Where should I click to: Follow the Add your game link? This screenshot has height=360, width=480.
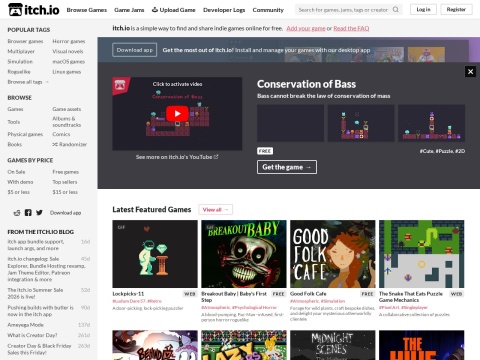tap(306, 28)
